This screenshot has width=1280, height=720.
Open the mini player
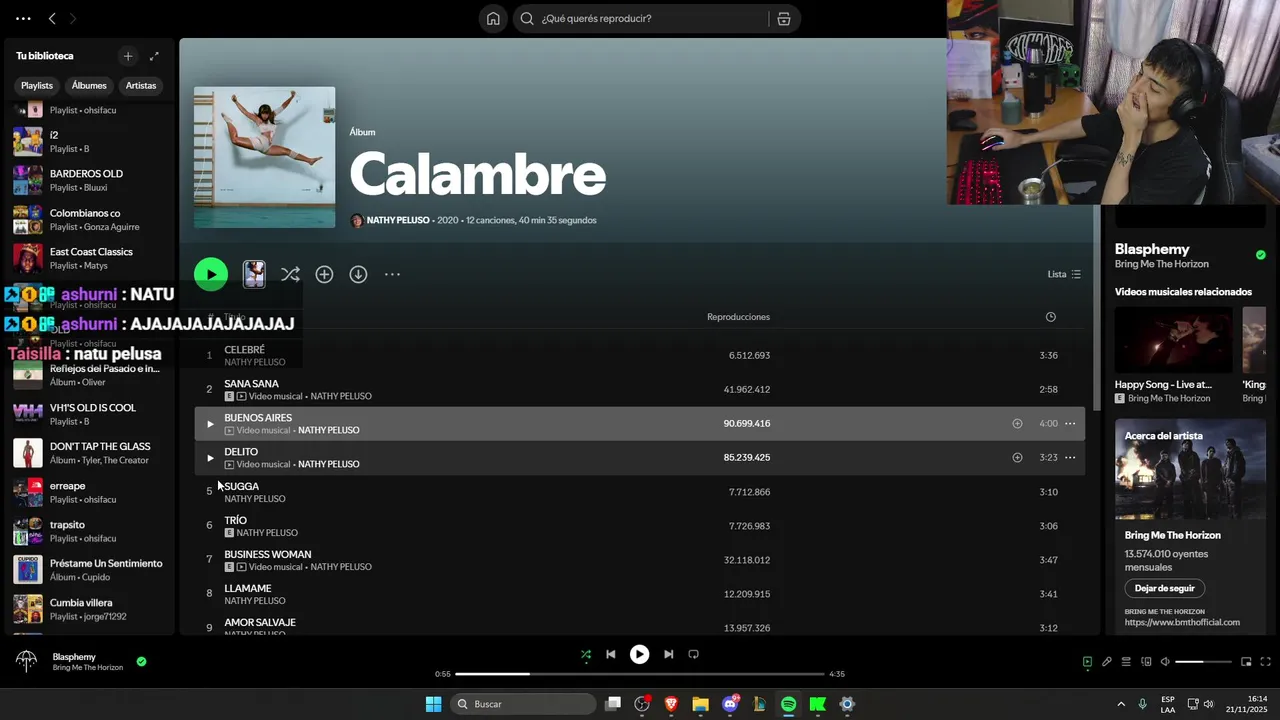point(1246,662)
